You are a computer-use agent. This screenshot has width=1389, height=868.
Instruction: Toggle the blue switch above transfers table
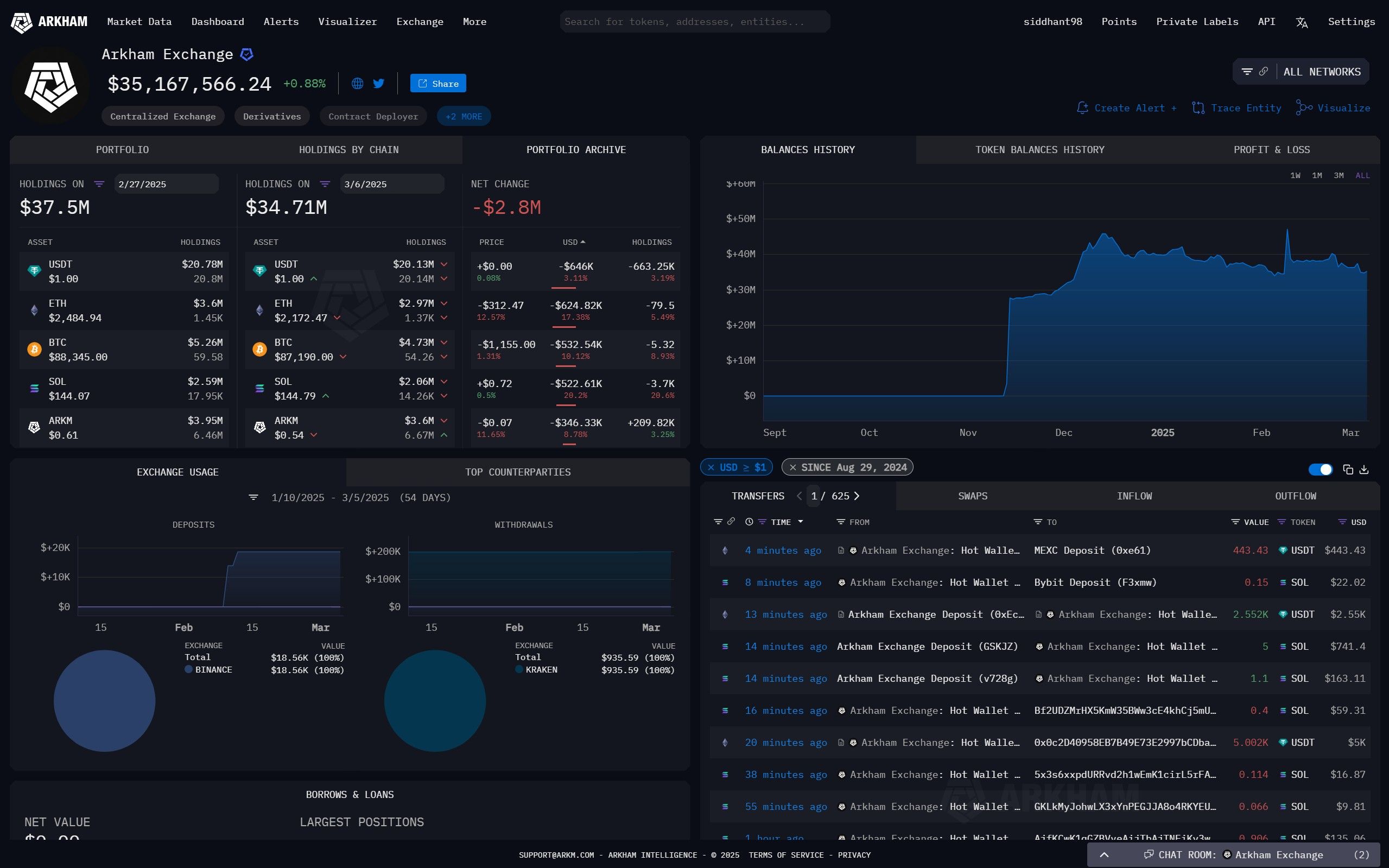tap(1320, 470)
